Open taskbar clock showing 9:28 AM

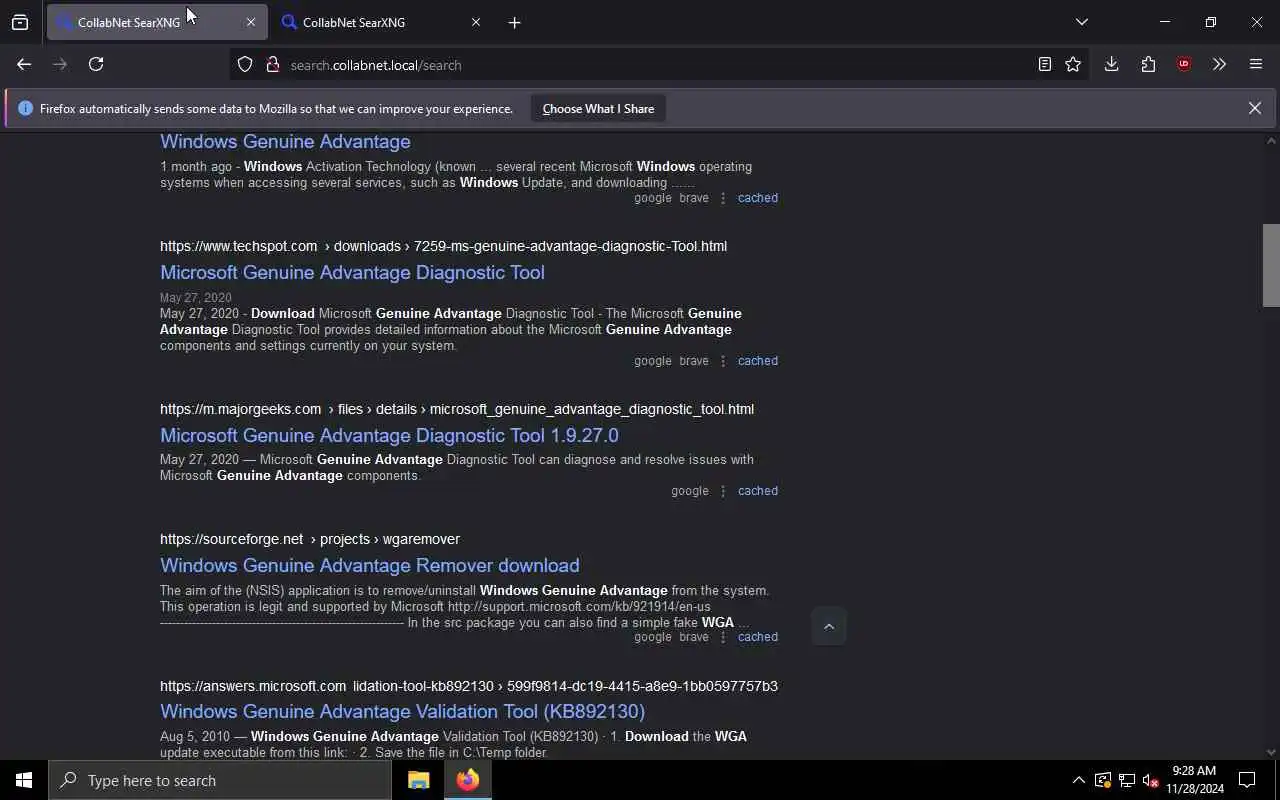click(x=1194, y=780)
